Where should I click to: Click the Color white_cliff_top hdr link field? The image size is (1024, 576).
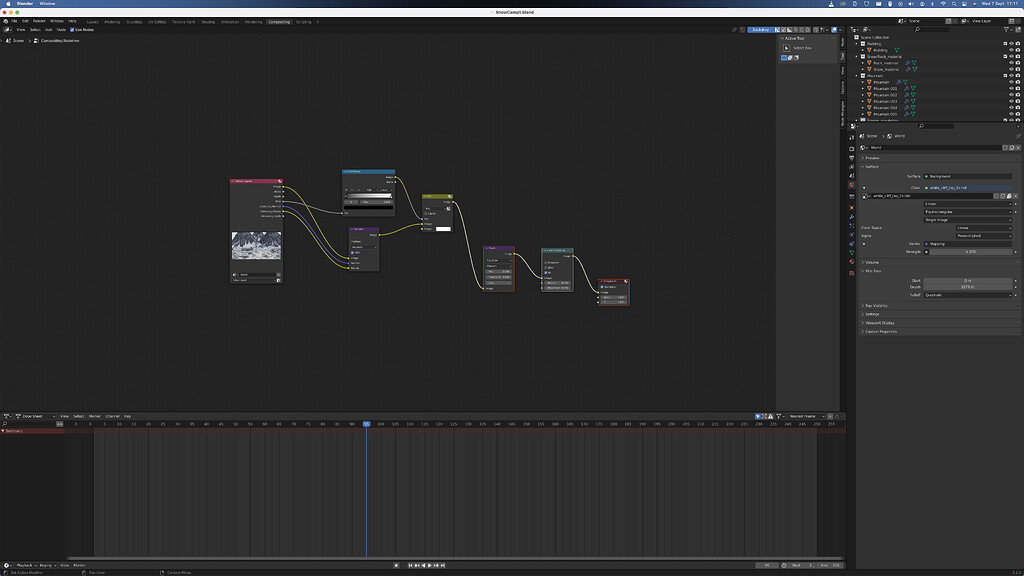click(967, 187)
